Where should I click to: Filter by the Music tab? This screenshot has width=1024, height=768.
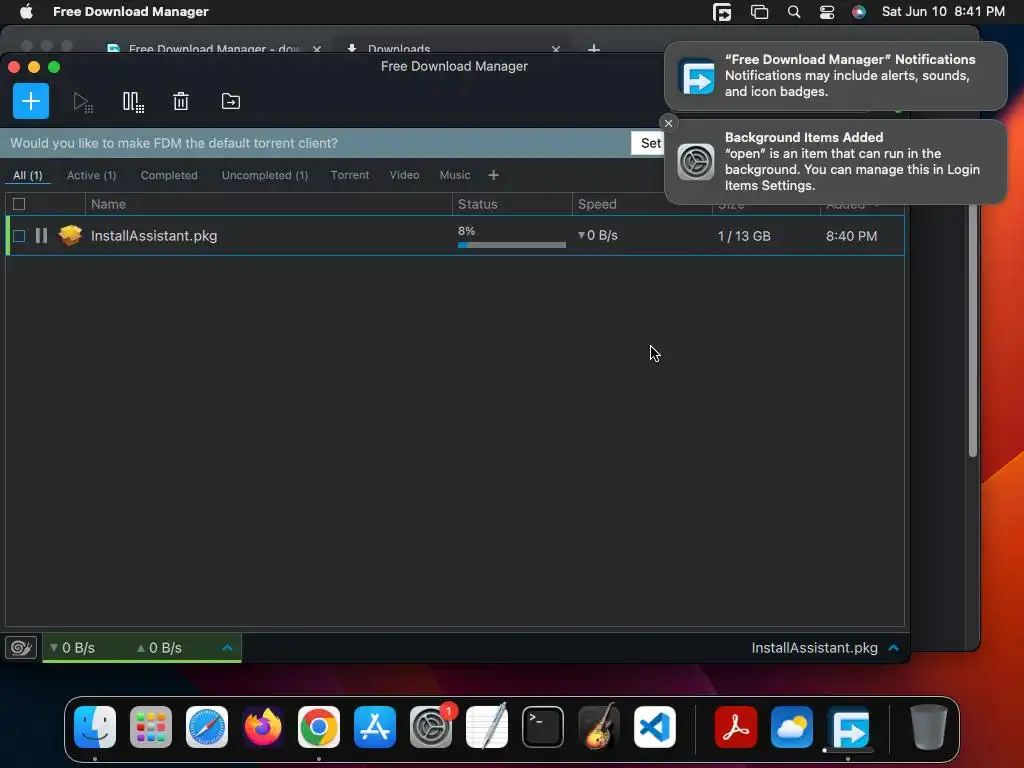pyautogui.click(x=455, y=175)
